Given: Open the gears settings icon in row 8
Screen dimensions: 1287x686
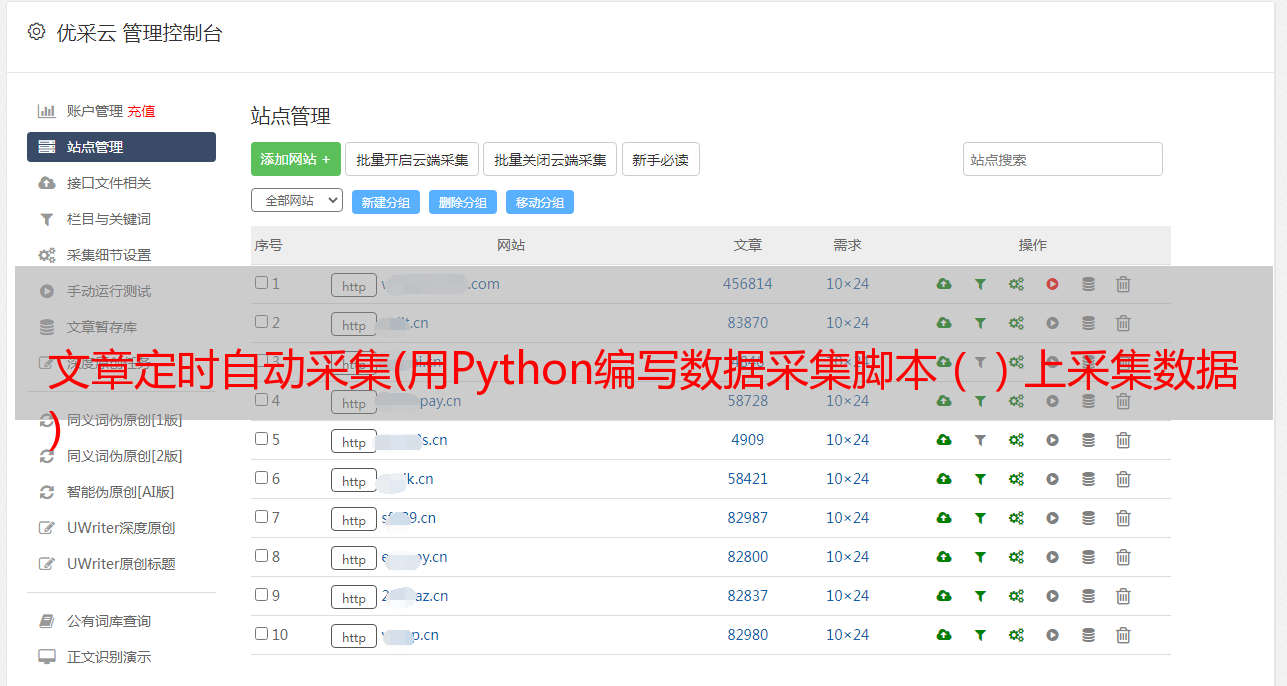Looking at the screenshot, I should [1016, 557].
